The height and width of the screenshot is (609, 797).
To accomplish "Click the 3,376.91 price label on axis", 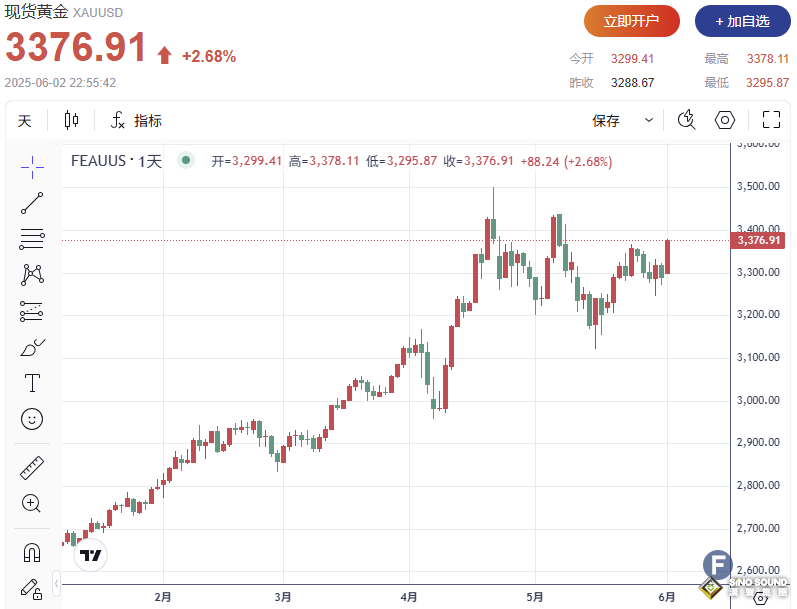I will click(759, 240).
